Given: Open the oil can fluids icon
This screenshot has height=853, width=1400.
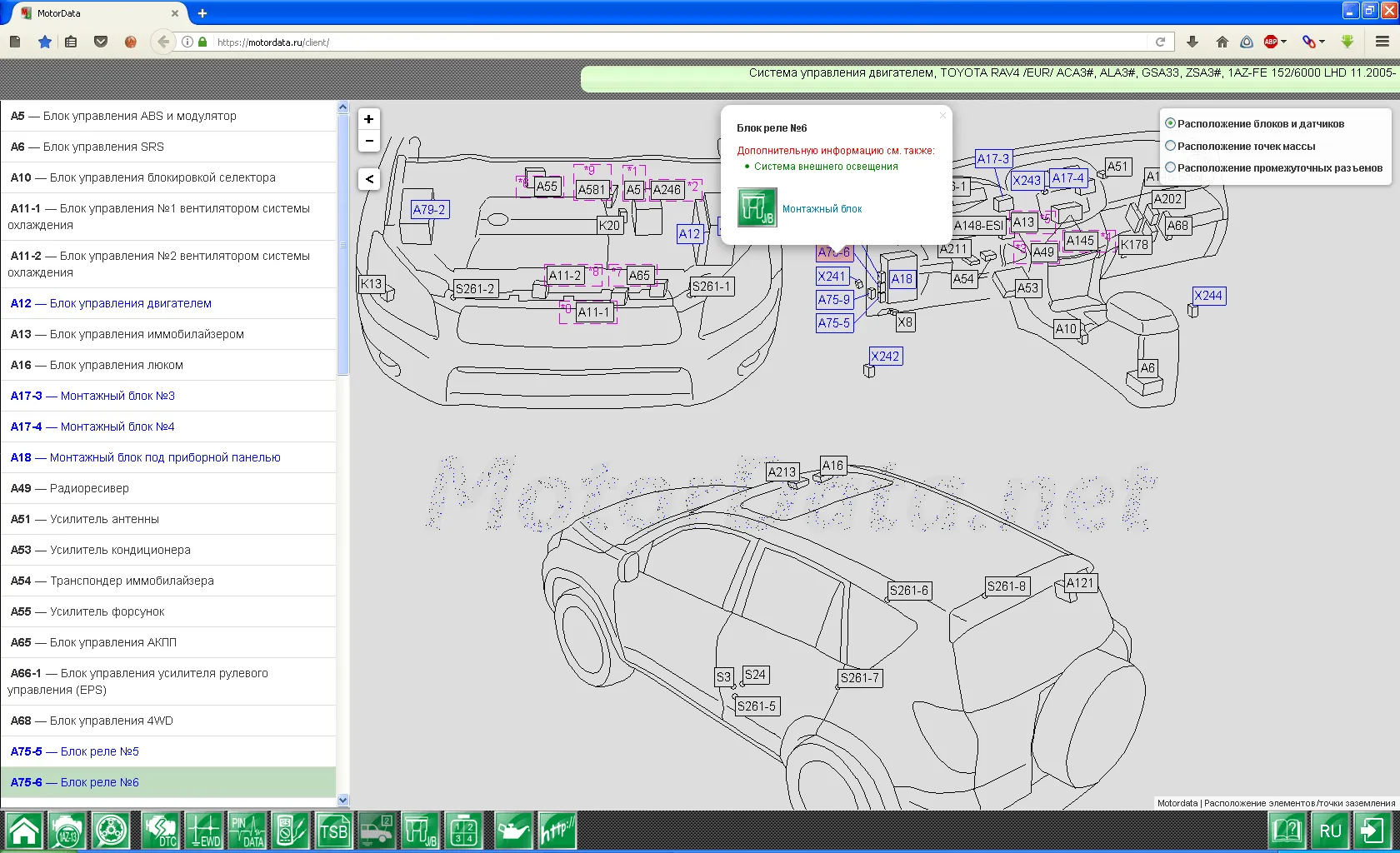Looking at the screenshot, I should click(x=513, y=831).
